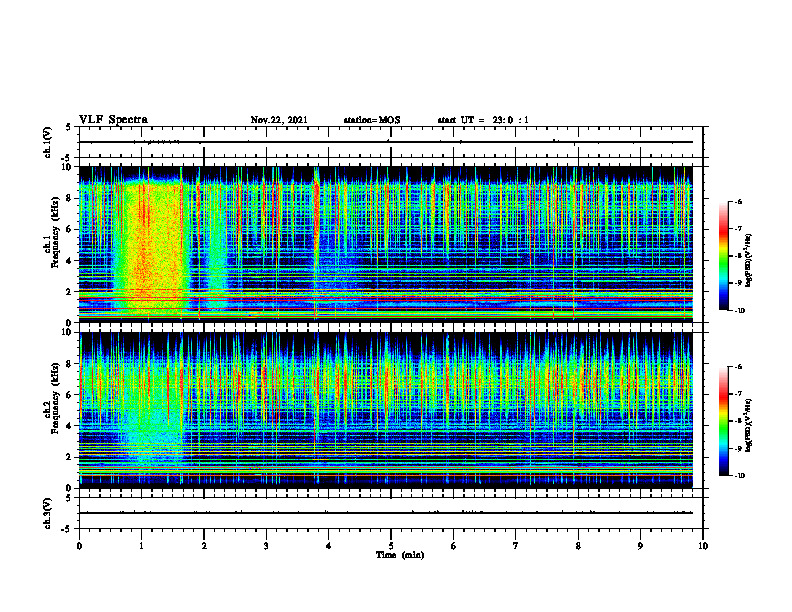The width and height of the screenshot is (792, 612).
Task: Click the "8" minute time tick label
Action: pos(578,546)
